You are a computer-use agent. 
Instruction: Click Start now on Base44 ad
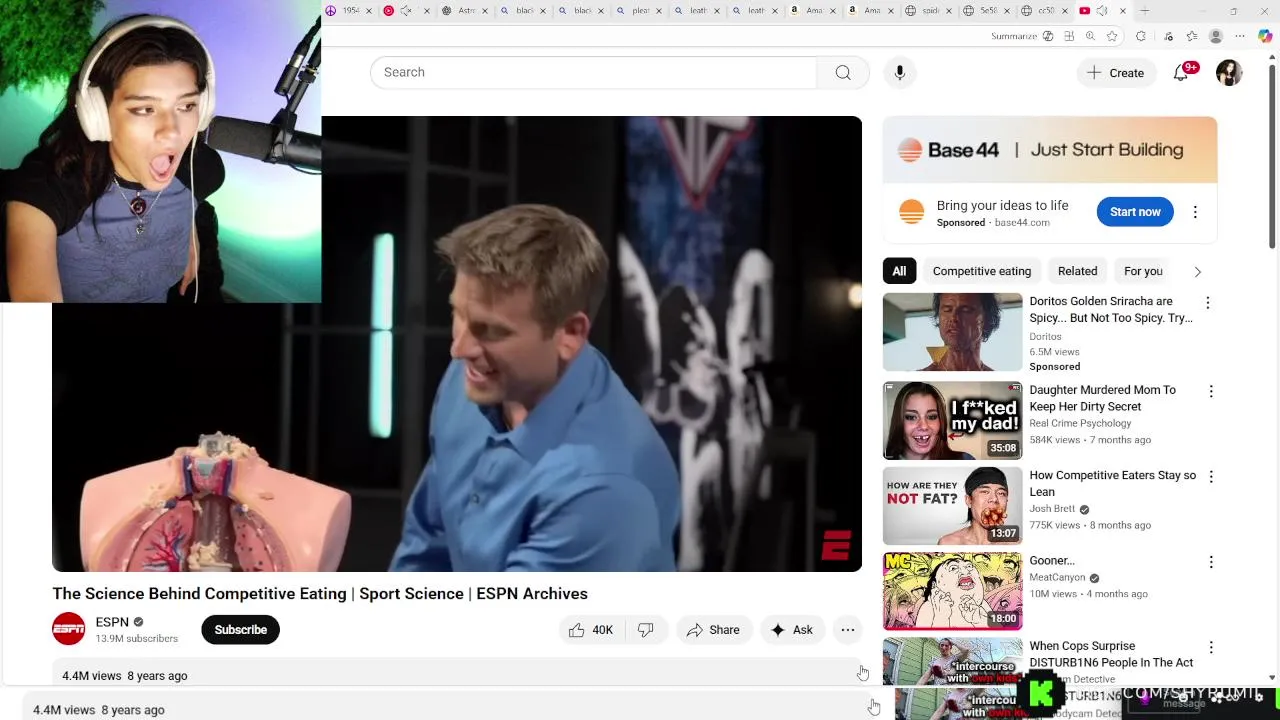(1135, 212)
